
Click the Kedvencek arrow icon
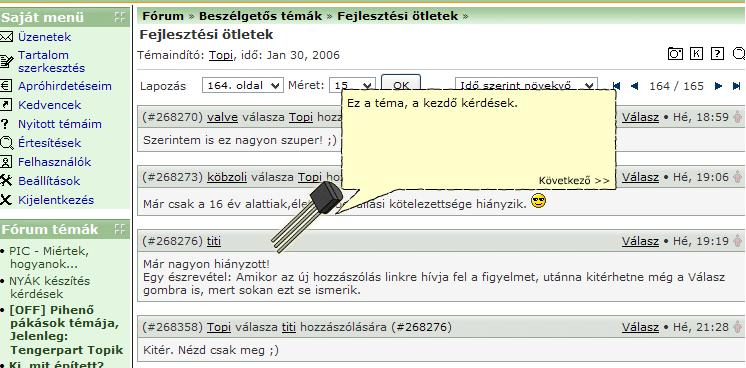(x=6, y=105)
